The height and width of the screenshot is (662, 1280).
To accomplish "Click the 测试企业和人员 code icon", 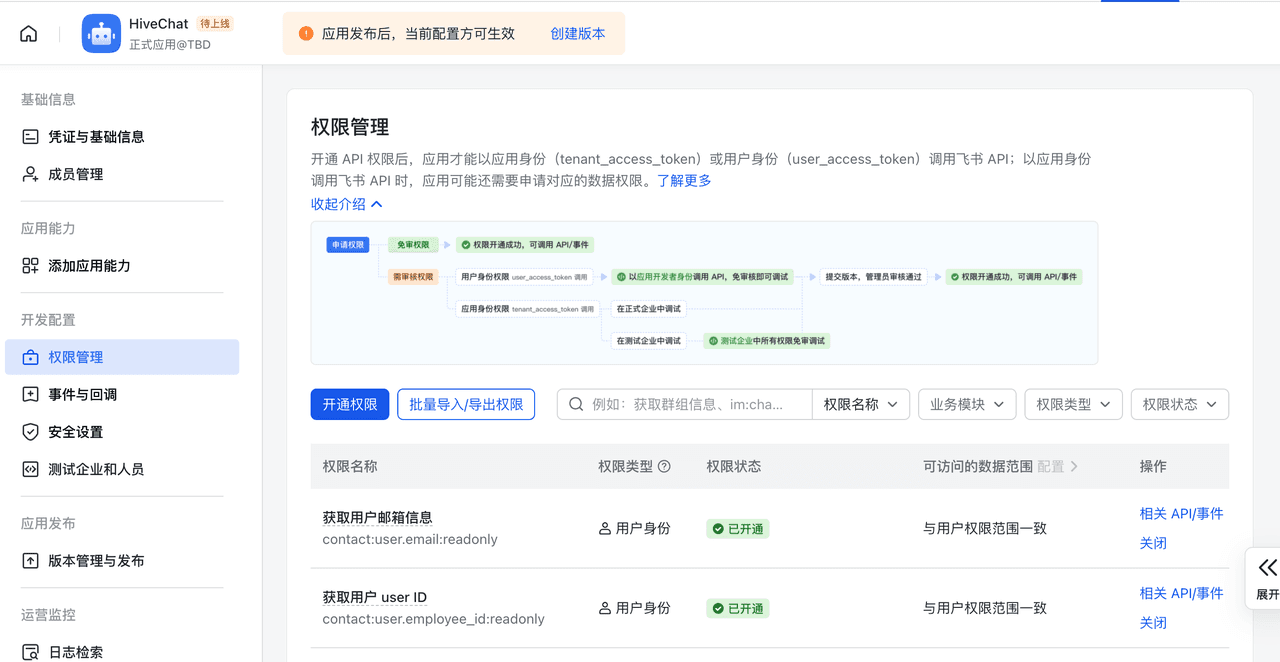I will (30, 469).
